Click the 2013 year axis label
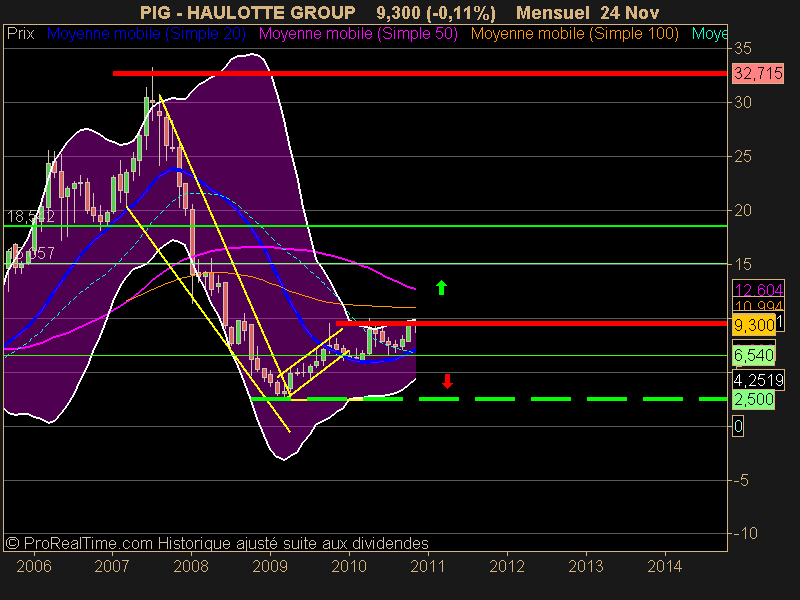 [586, 566]
